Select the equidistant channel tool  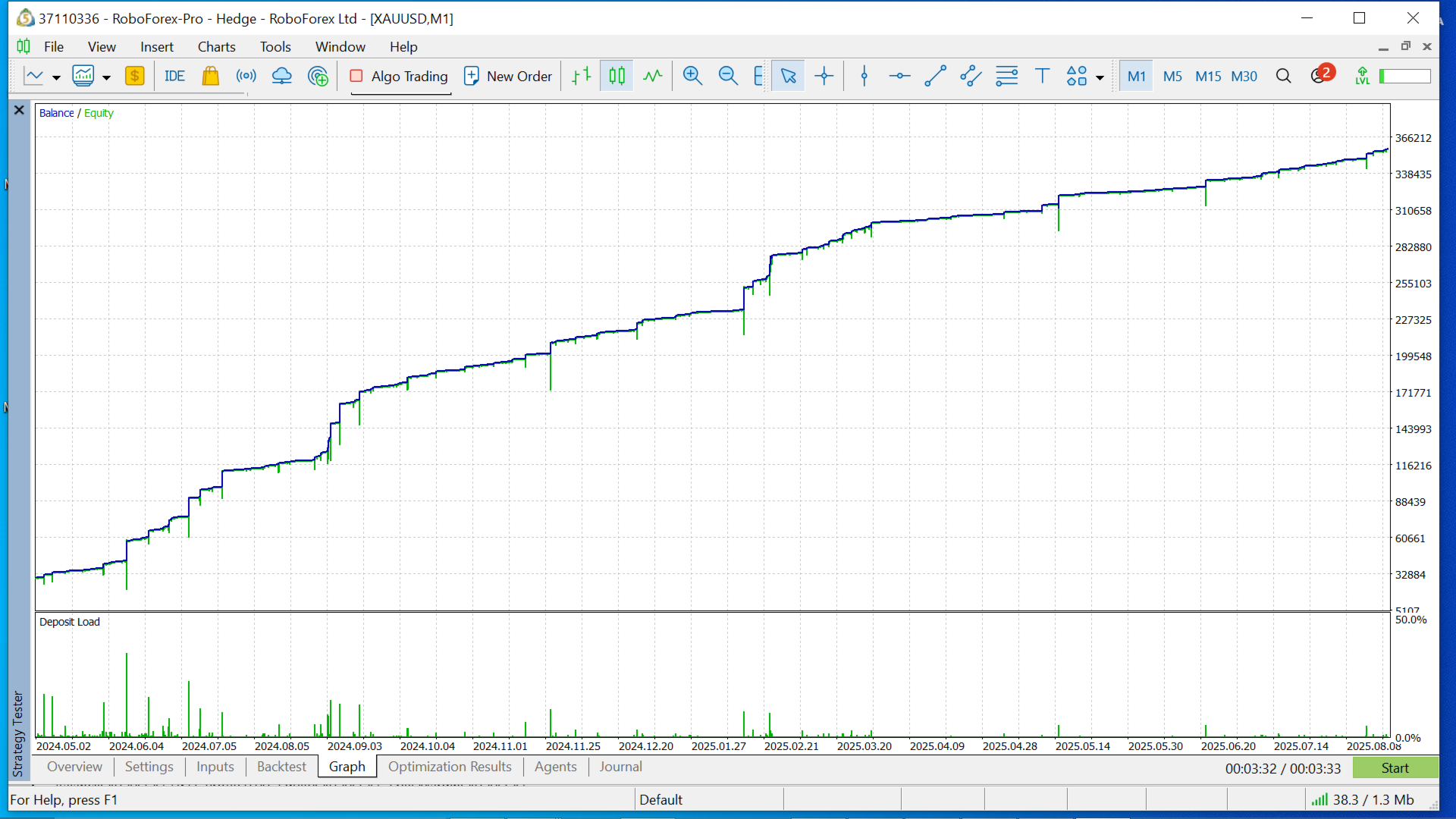971,76
